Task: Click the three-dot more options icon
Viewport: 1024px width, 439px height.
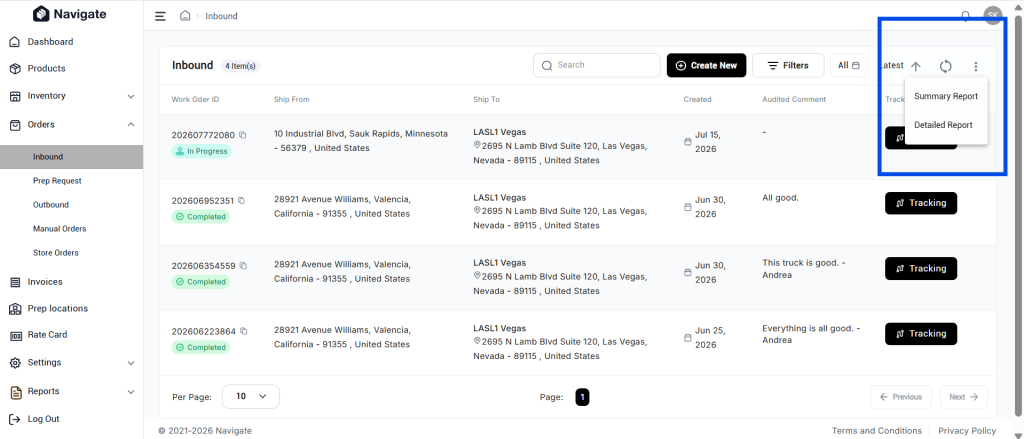Action: tap(976, 66)
